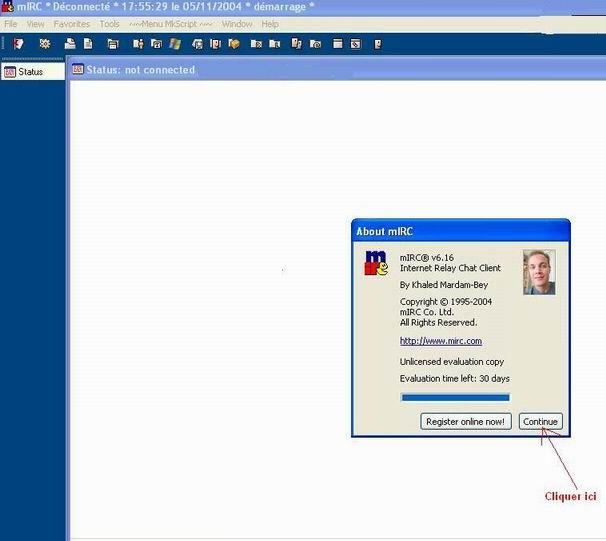Open the http://www.mirc.com link
Viewport: 606px width, 541px height.
pyautogui.click(x=441, y=341)
